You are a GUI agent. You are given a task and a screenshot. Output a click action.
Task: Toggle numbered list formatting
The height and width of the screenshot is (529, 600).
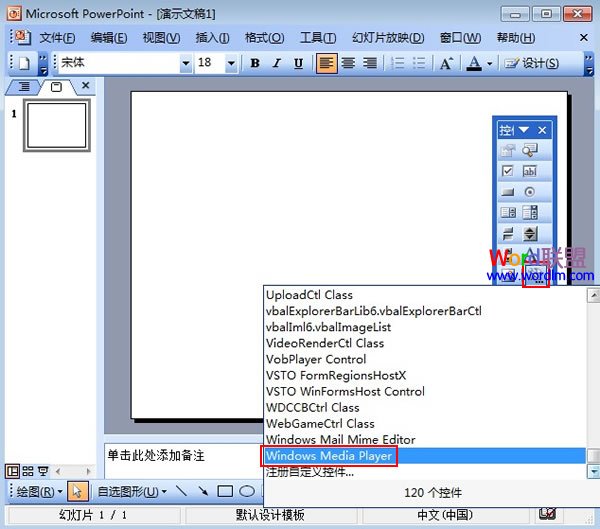click(x=398, y=63)
